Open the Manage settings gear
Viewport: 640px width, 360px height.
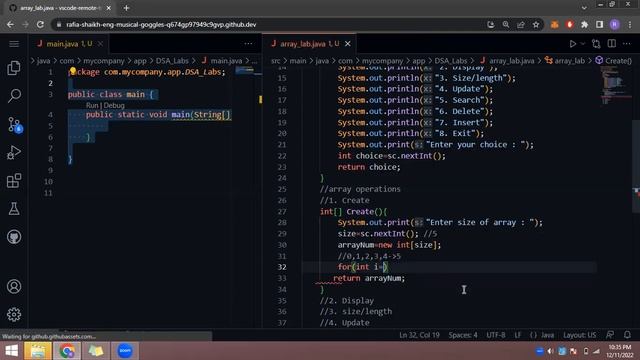[x=14, y=315]
